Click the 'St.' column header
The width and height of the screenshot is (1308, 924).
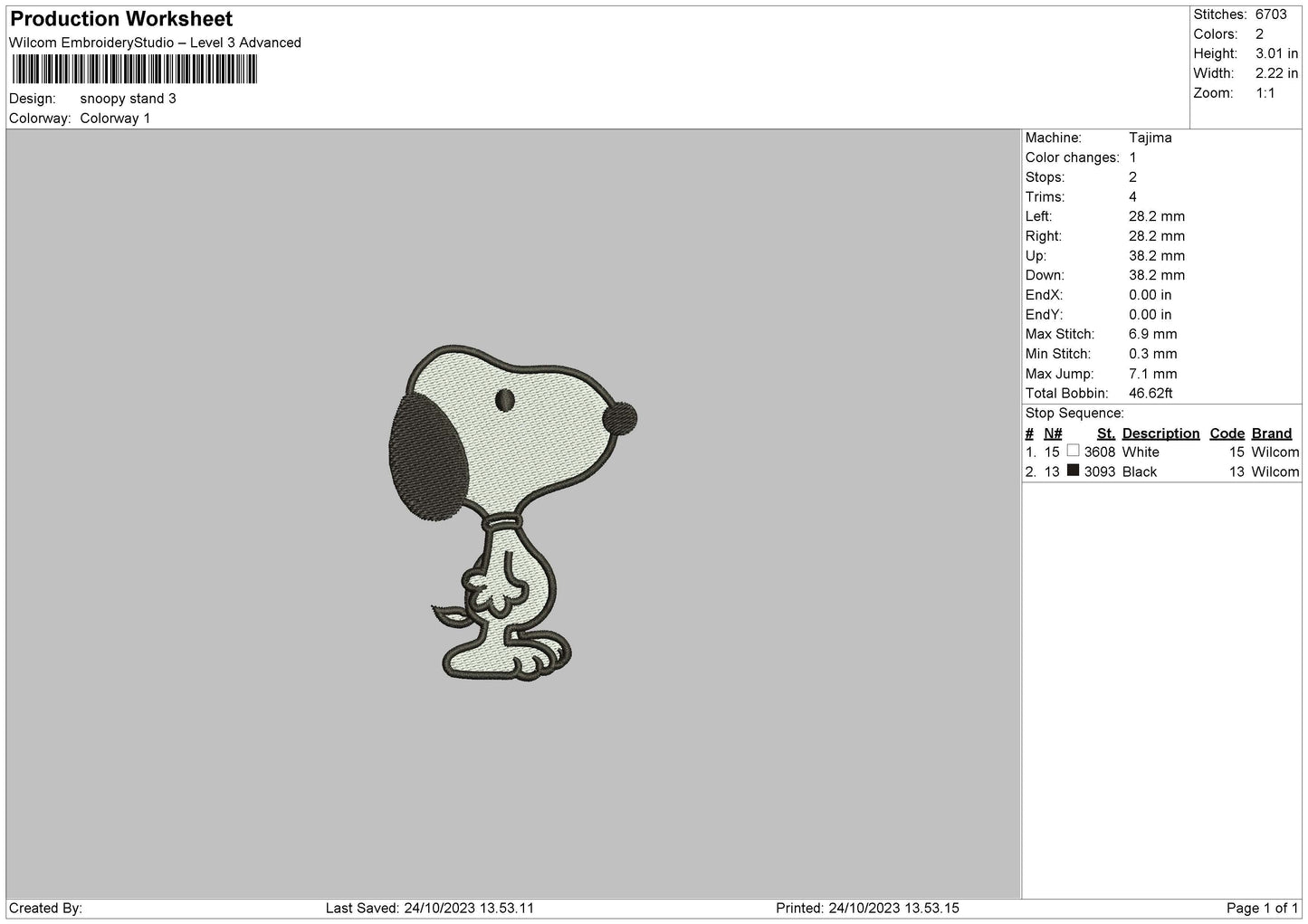pyautogui.click(x=1106, y=433)
